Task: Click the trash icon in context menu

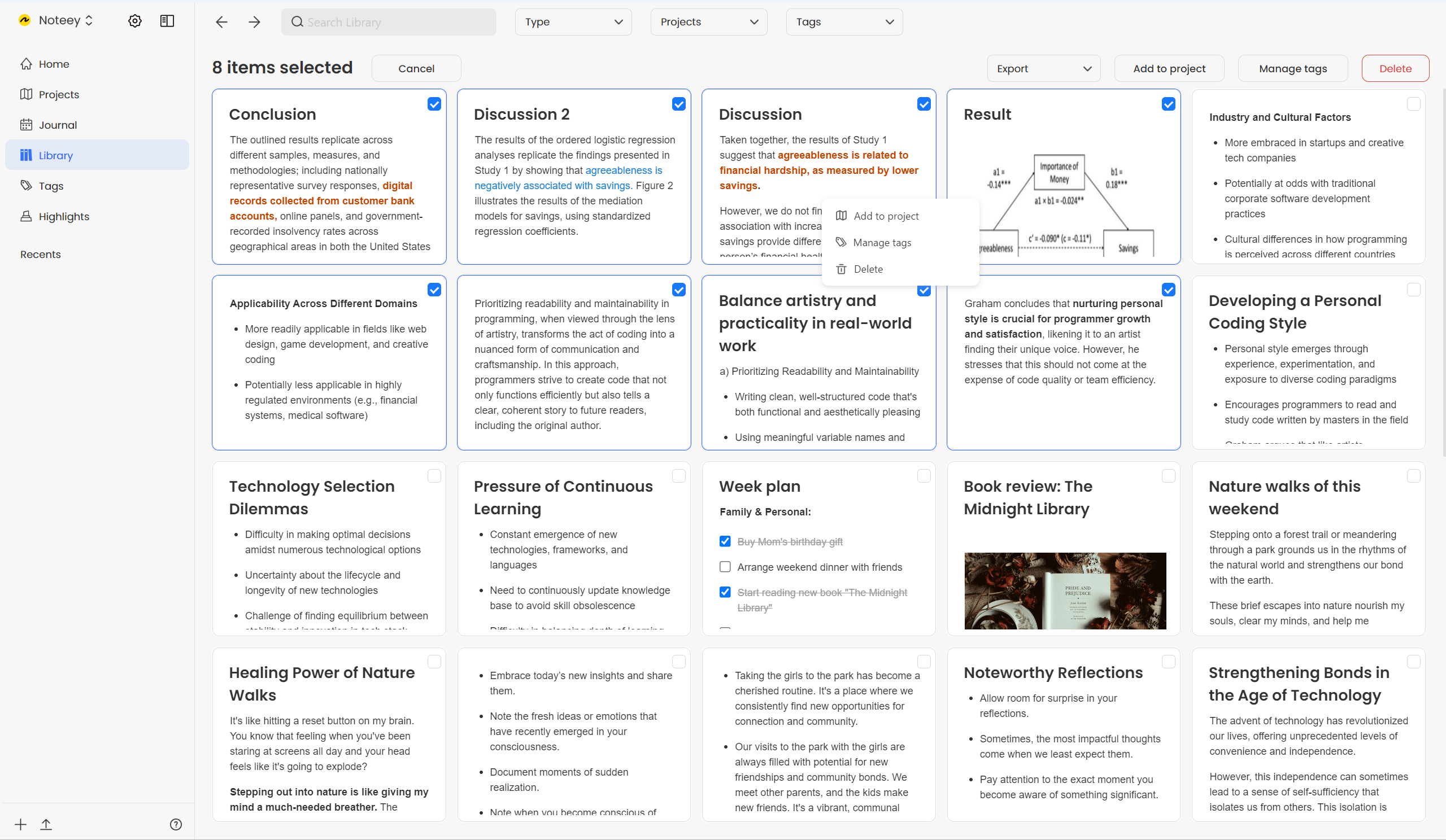Action: click(841, 269)
